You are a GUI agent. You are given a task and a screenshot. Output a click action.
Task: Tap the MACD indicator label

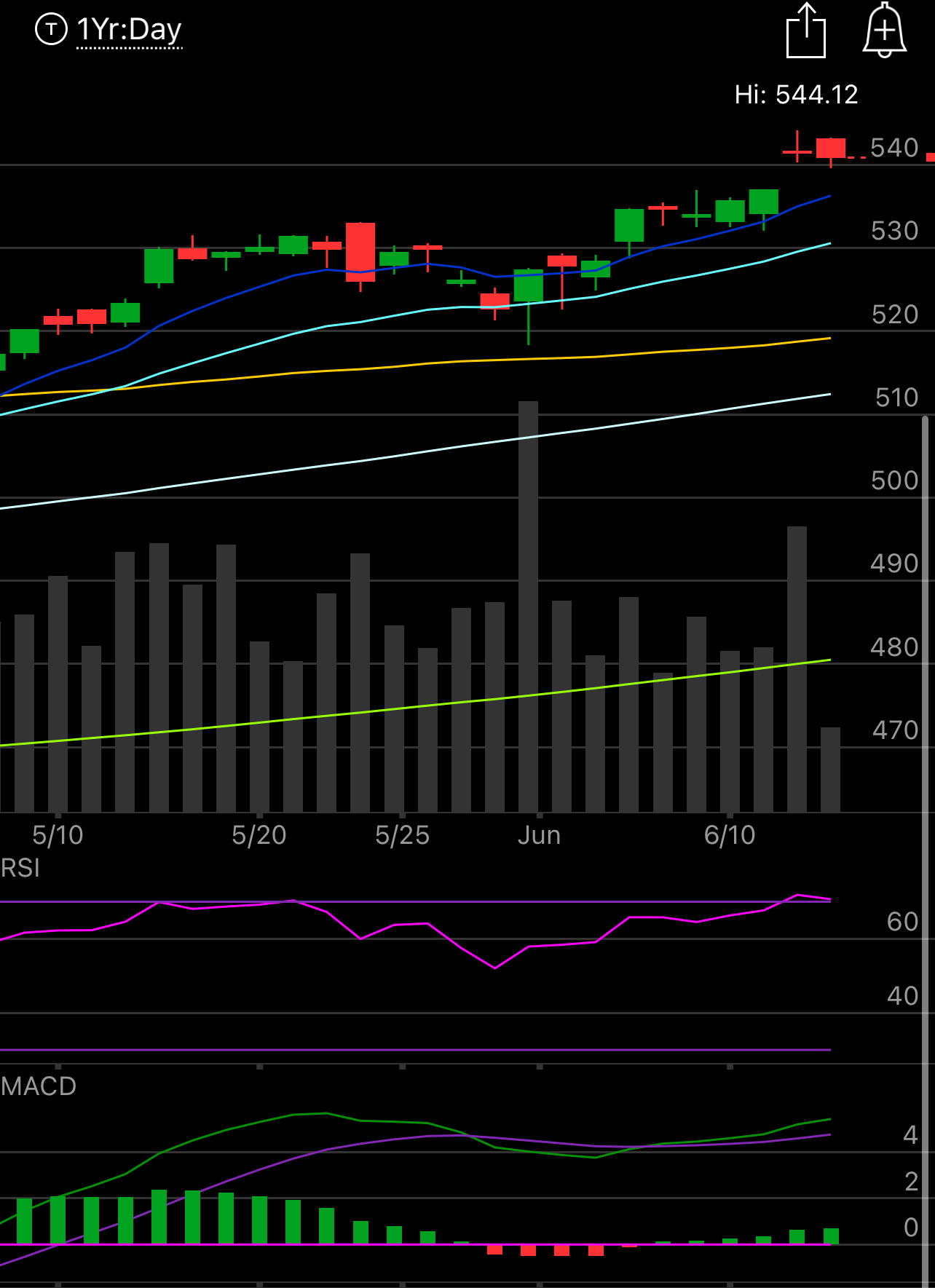point(39,1086)
